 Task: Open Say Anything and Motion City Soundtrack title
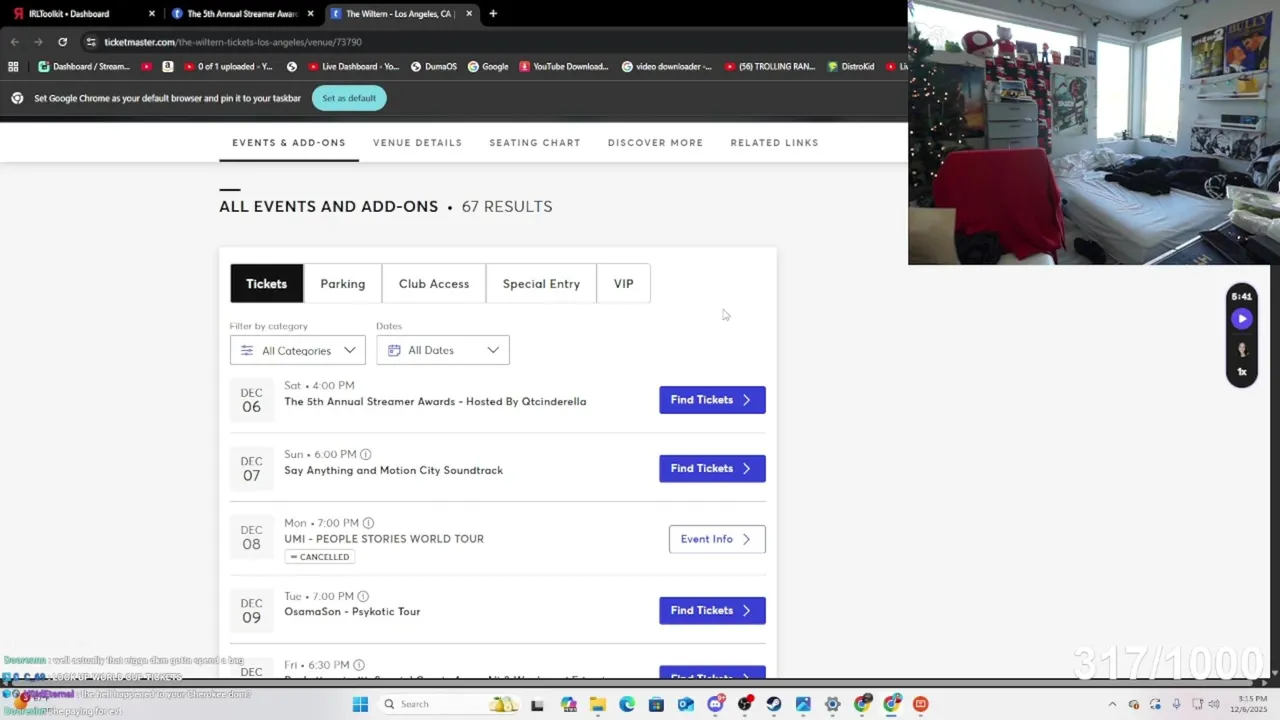(x=393, y=470)
